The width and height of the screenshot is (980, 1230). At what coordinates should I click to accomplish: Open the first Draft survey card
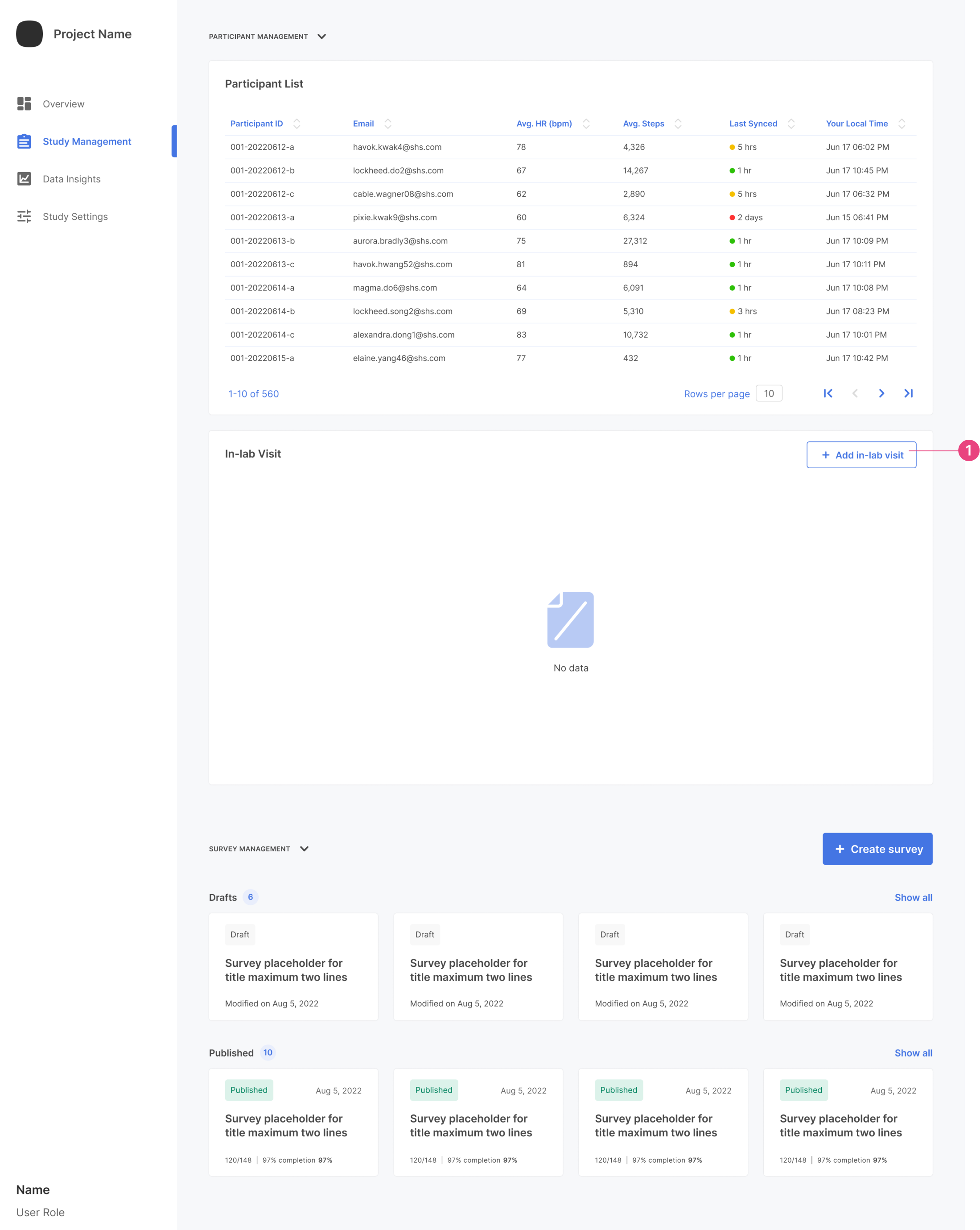pos(293,967)
